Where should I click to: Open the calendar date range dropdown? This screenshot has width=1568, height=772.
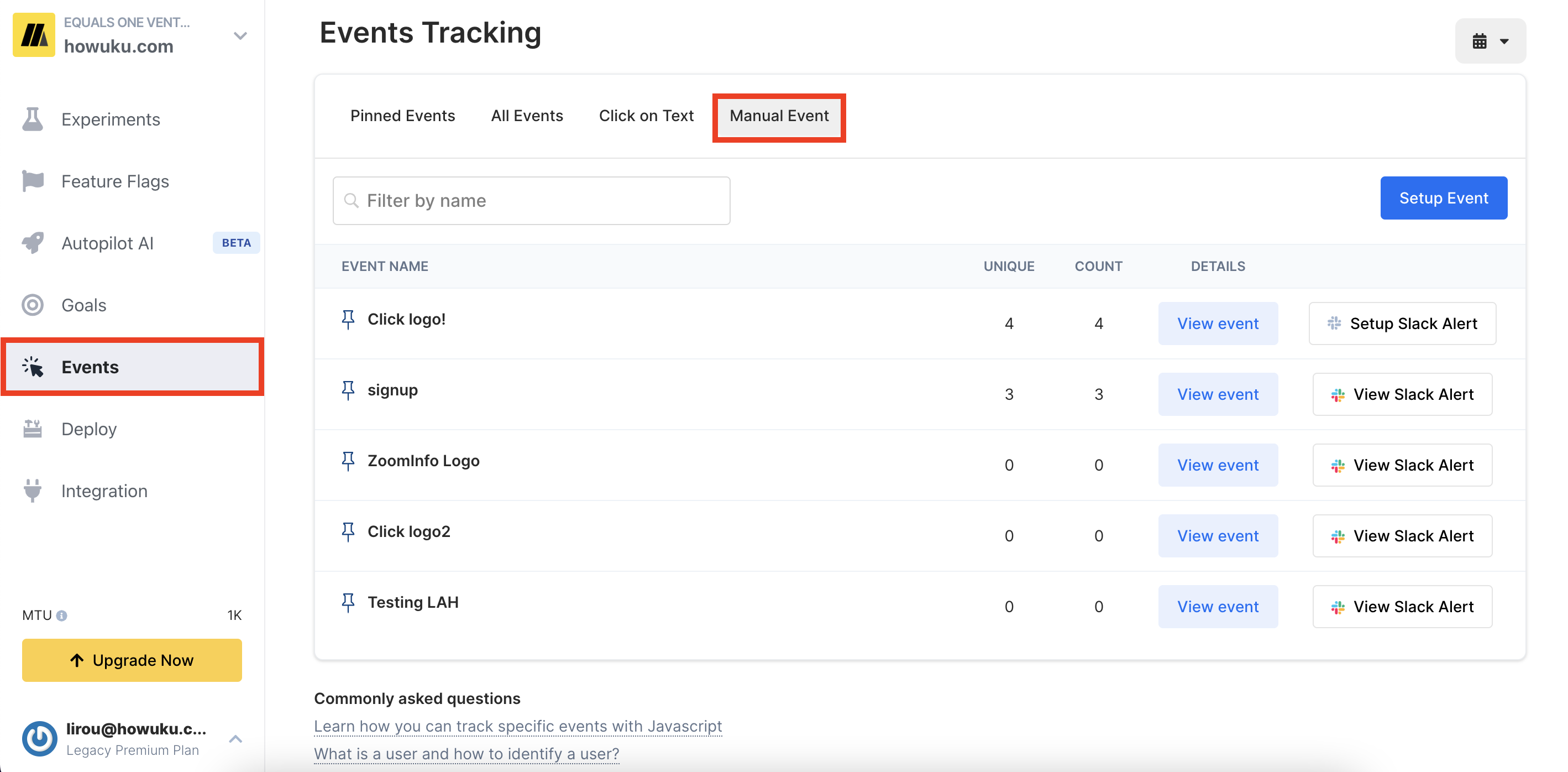pos(1490,41)
